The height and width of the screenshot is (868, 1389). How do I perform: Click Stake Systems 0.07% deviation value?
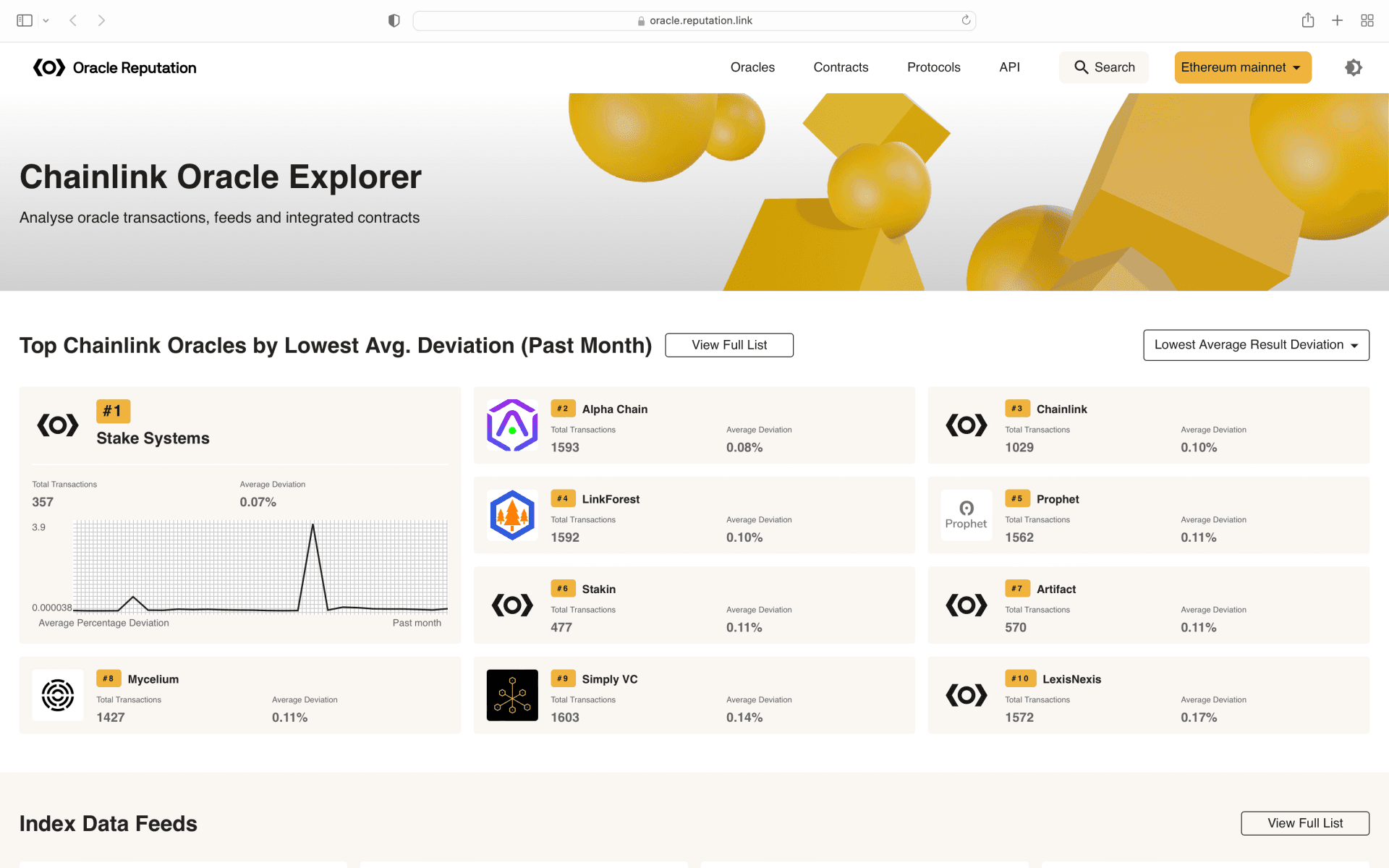point(258,502)
